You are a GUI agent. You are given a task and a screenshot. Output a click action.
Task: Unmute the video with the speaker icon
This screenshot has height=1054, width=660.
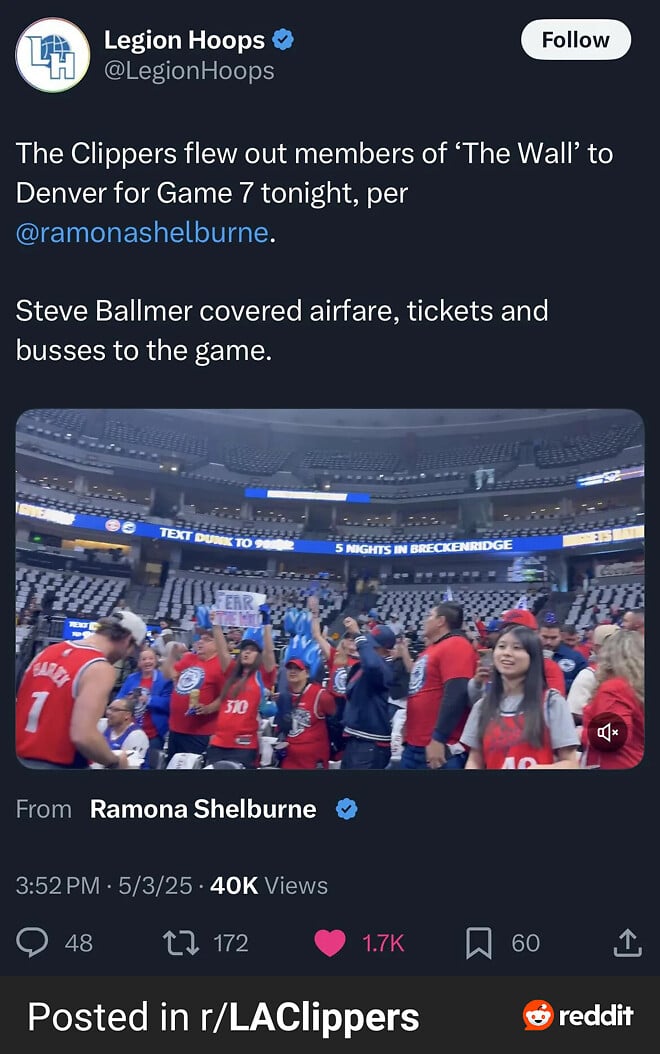pos(608,732)
